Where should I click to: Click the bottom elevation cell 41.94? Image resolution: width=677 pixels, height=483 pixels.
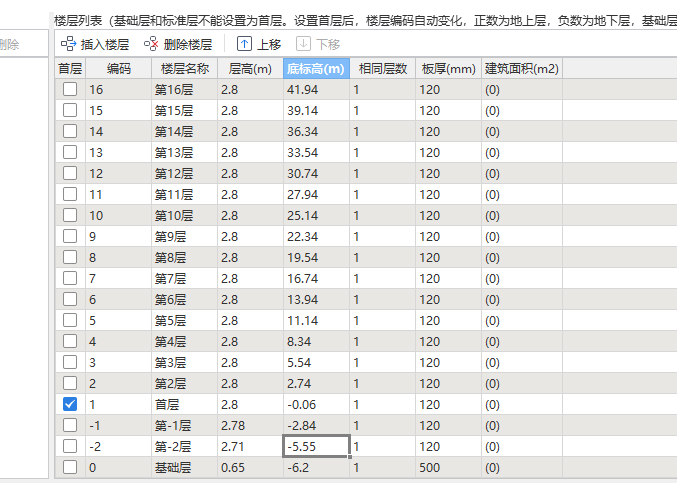click(316, 89)
